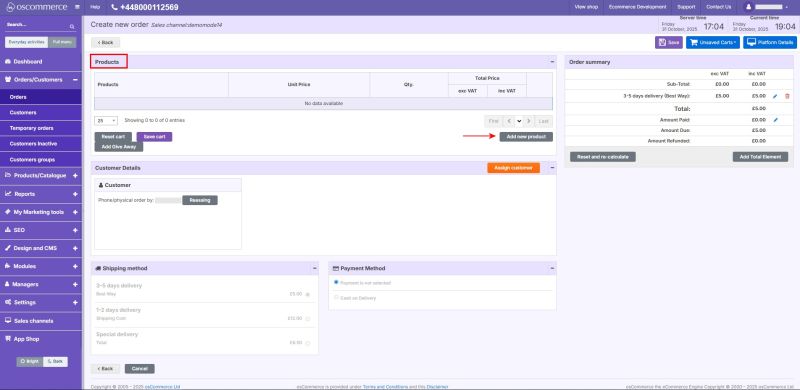Collapse the Payment Method panel
This screenshot has width=800, height=390.
(x=552, y=268)
